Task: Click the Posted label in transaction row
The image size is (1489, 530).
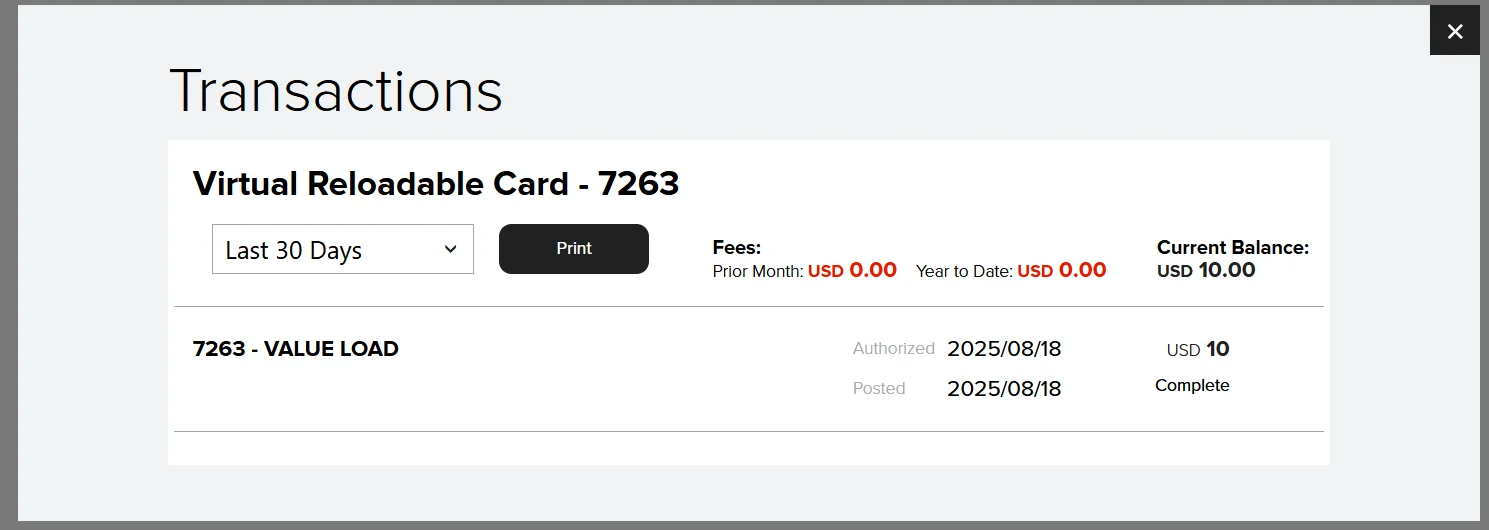Action: [879, 388]
